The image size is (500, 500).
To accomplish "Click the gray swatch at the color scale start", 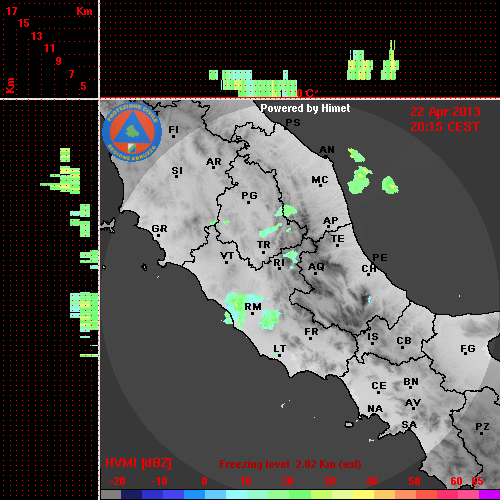I will click(x=111, y=494).
